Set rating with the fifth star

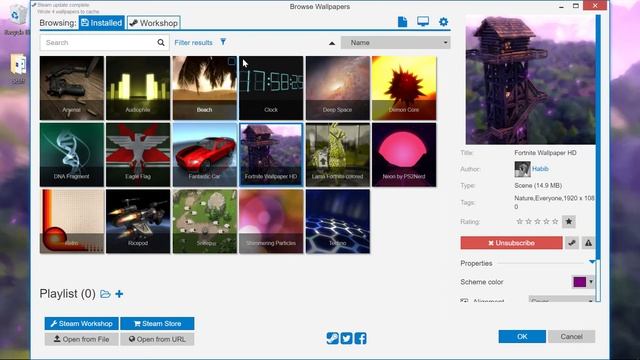pyautogui.click(x=555, y=221)
